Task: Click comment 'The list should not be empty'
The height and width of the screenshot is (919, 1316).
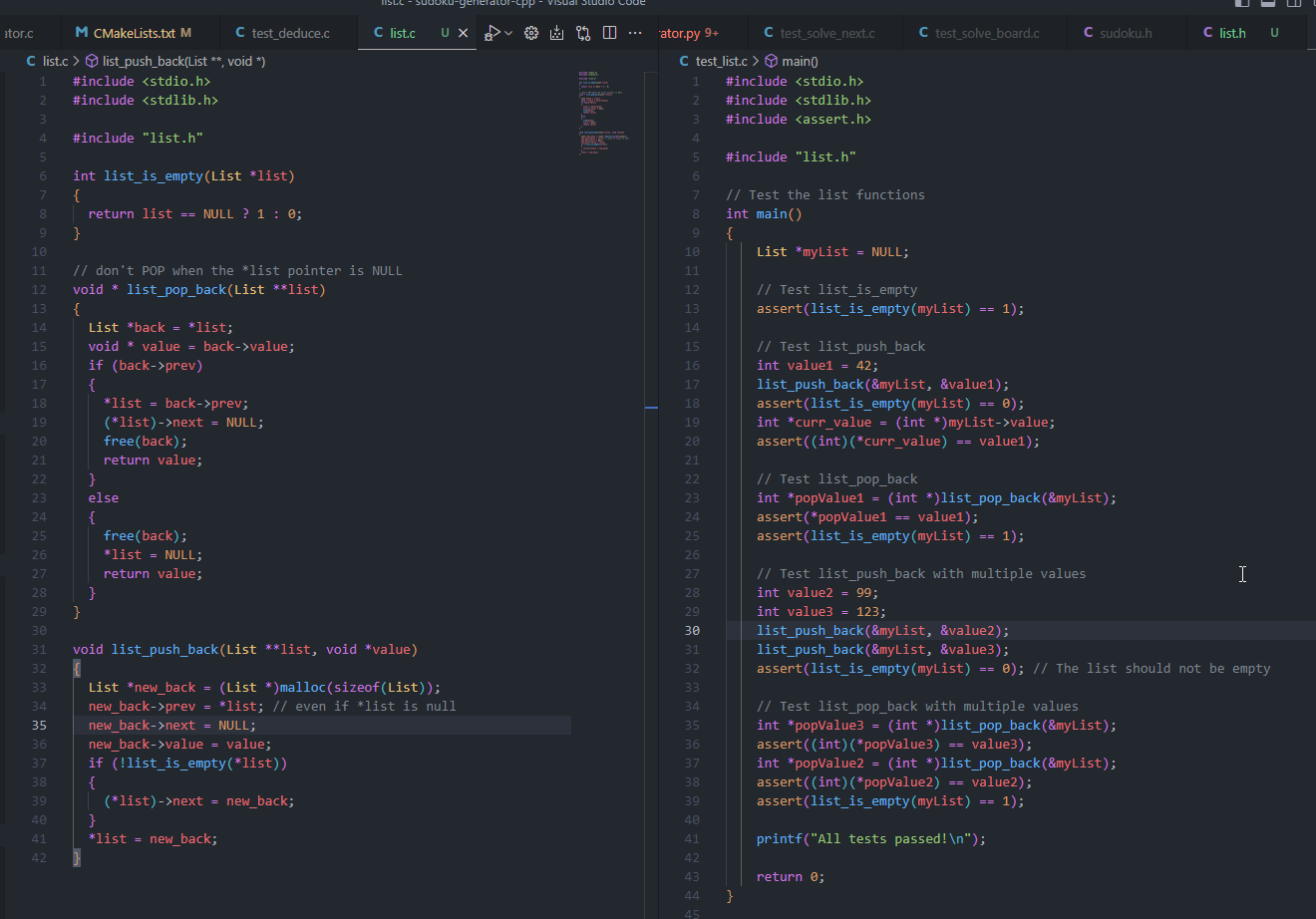Action: [1151, 668]
